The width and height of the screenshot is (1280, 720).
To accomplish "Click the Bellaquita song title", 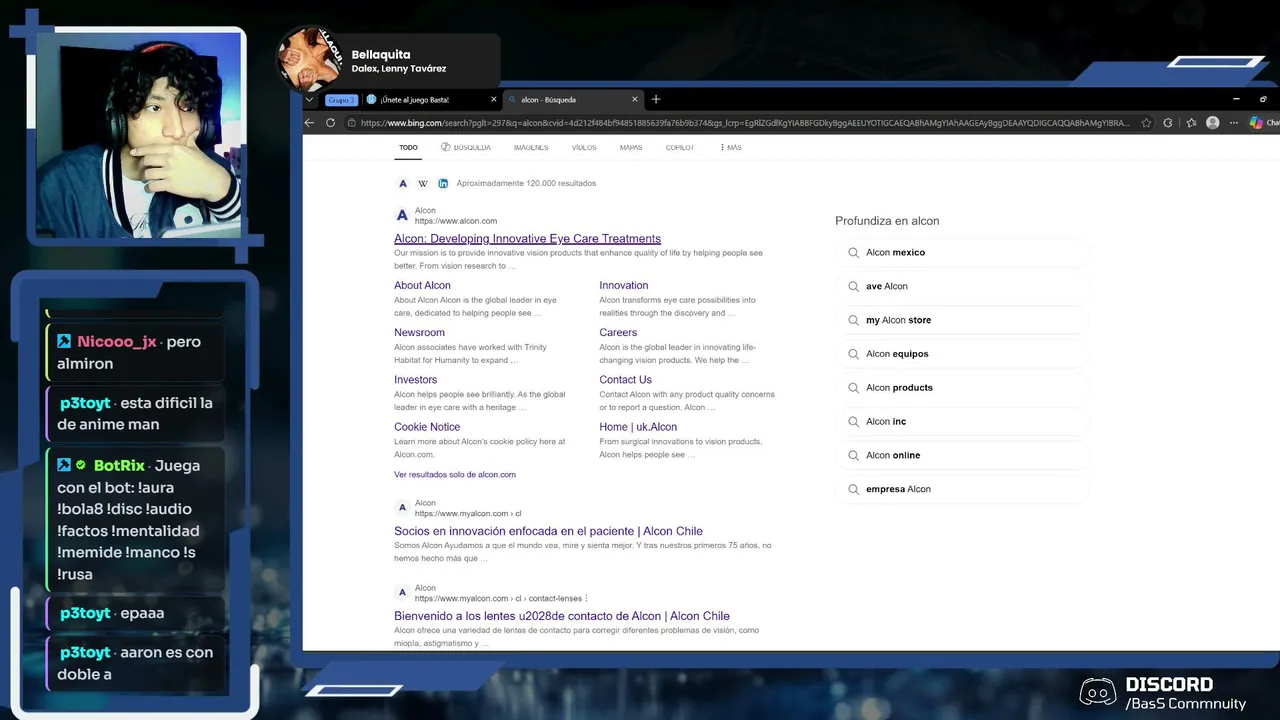I will [x=381, y=54].
